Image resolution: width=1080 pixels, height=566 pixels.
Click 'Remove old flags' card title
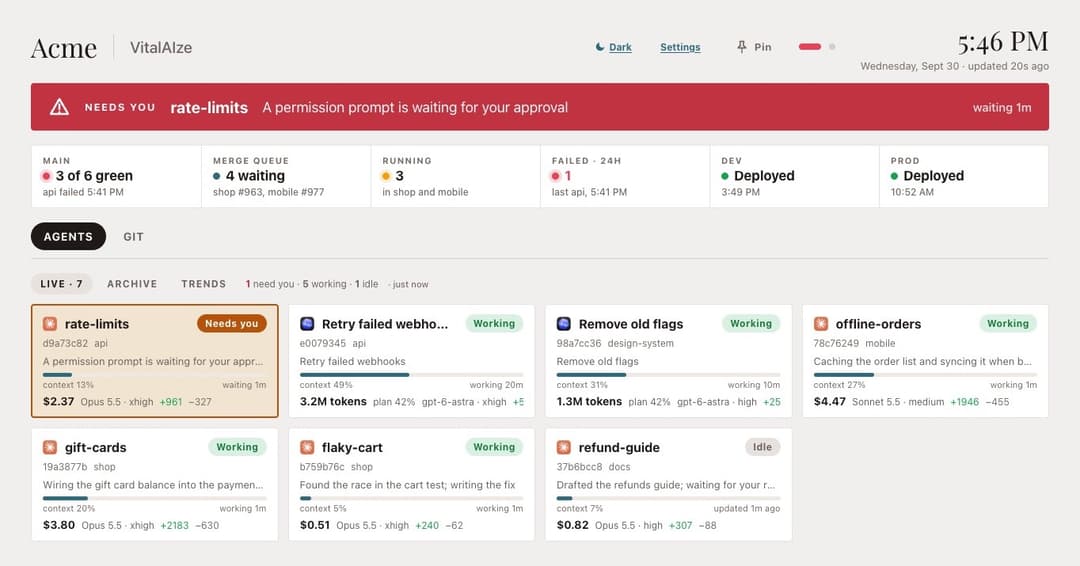631,324
